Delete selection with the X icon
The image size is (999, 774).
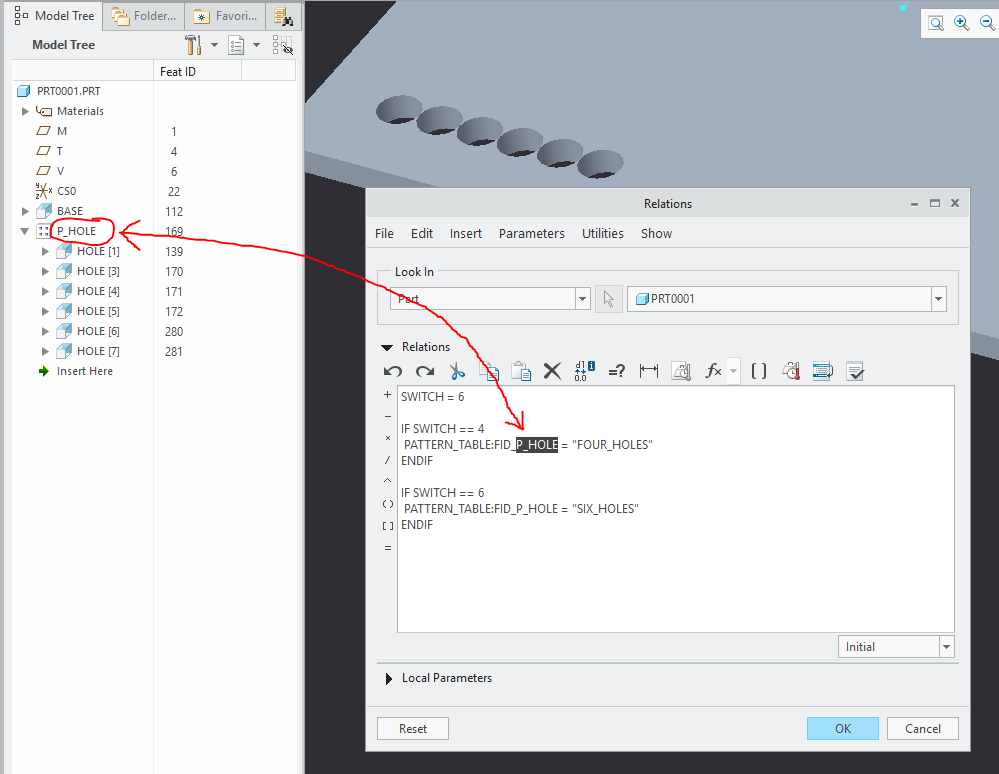click(x=552, y=371)
